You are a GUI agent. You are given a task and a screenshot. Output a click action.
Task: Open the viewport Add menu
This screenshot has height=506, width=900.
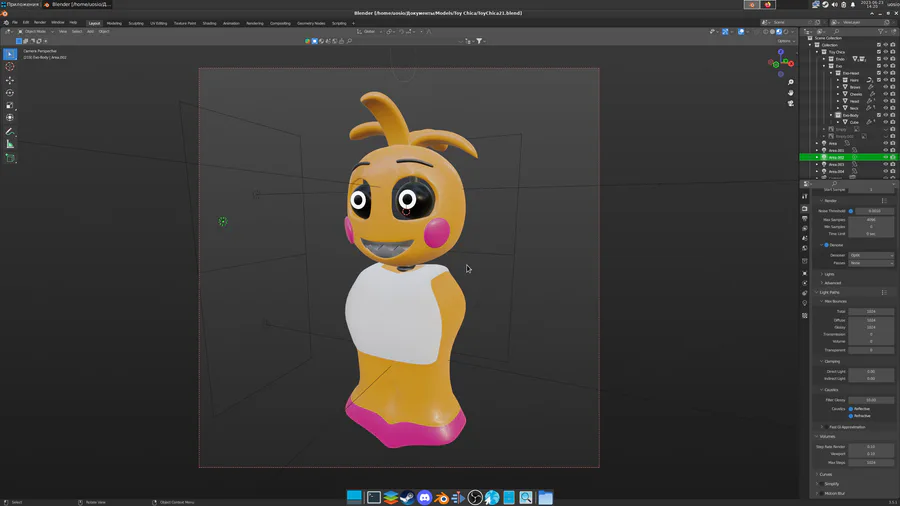[x=90, y=32]
